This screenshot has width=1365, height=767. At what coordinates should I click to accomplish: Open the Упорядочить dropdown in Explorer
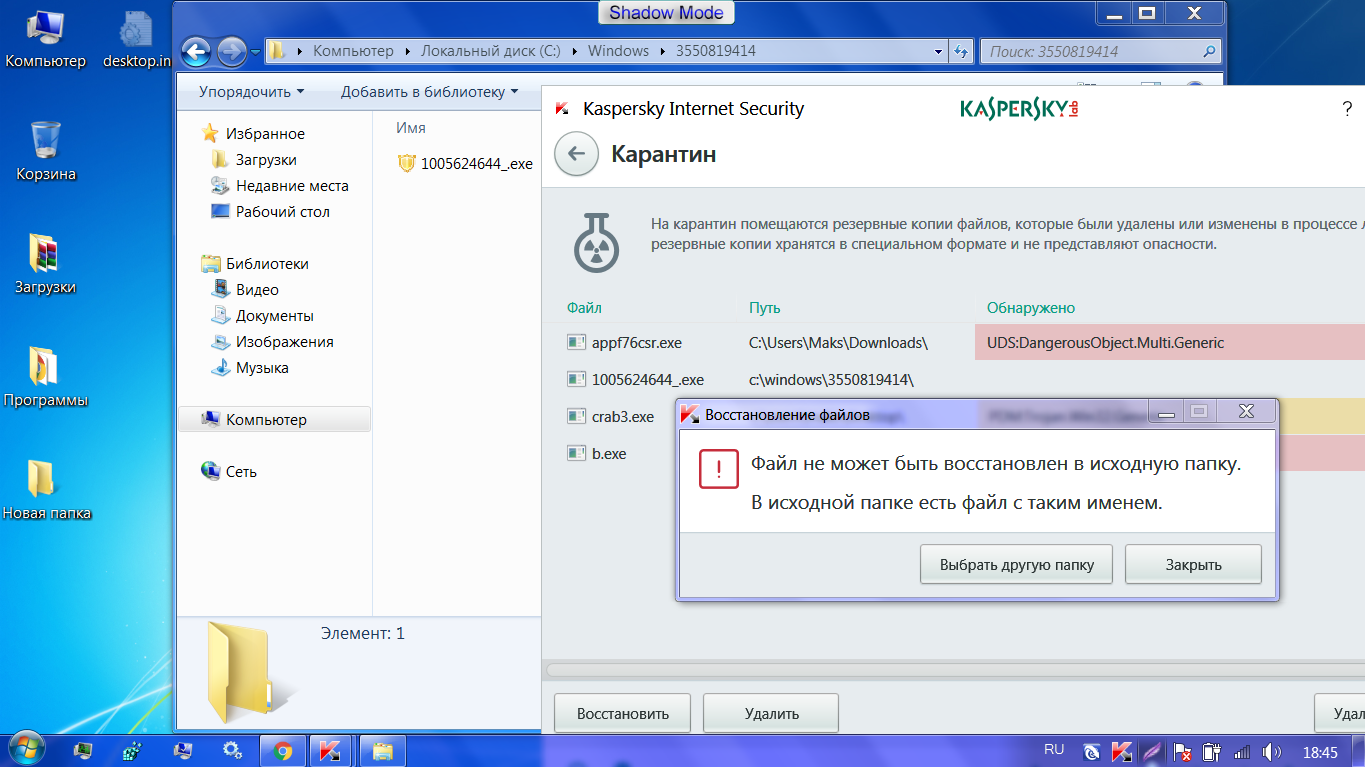tap(251, 92)
